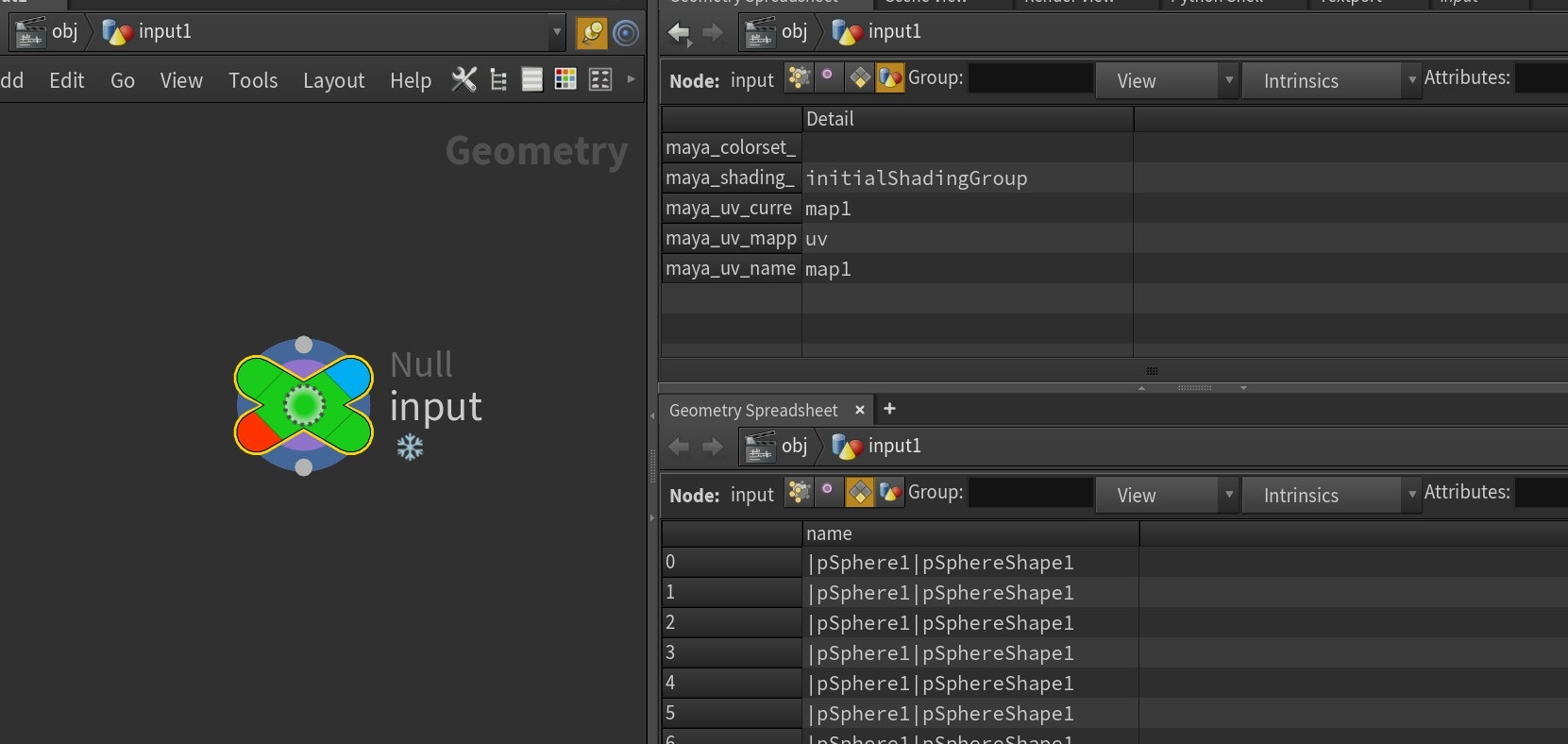The width and height of the screenshot is (1568, 744).
Task: Select the input Null node icon
Action: coord(303,405)
